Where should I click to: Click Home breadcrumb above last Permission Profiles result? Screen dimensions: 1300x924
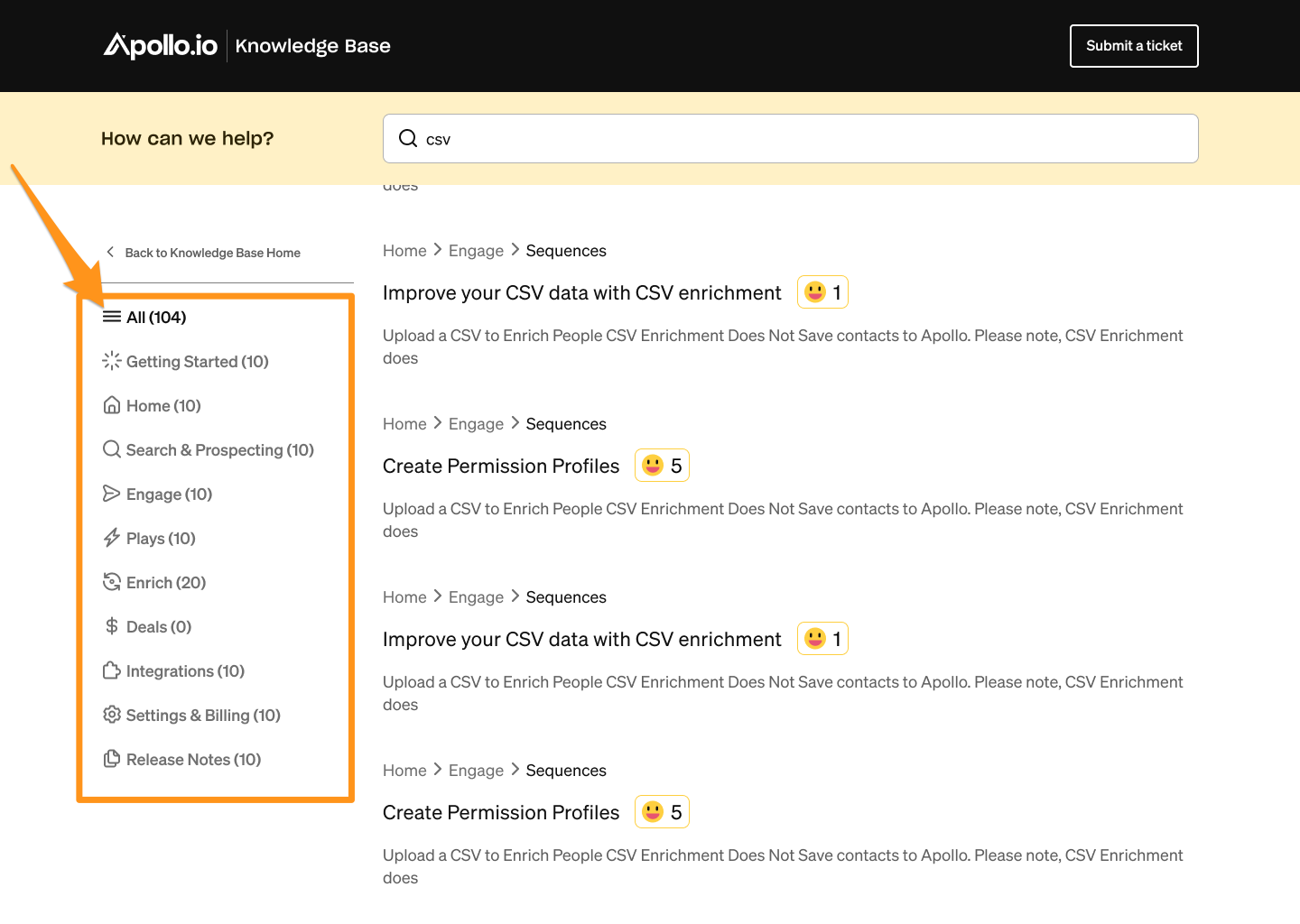pos(404,771)
